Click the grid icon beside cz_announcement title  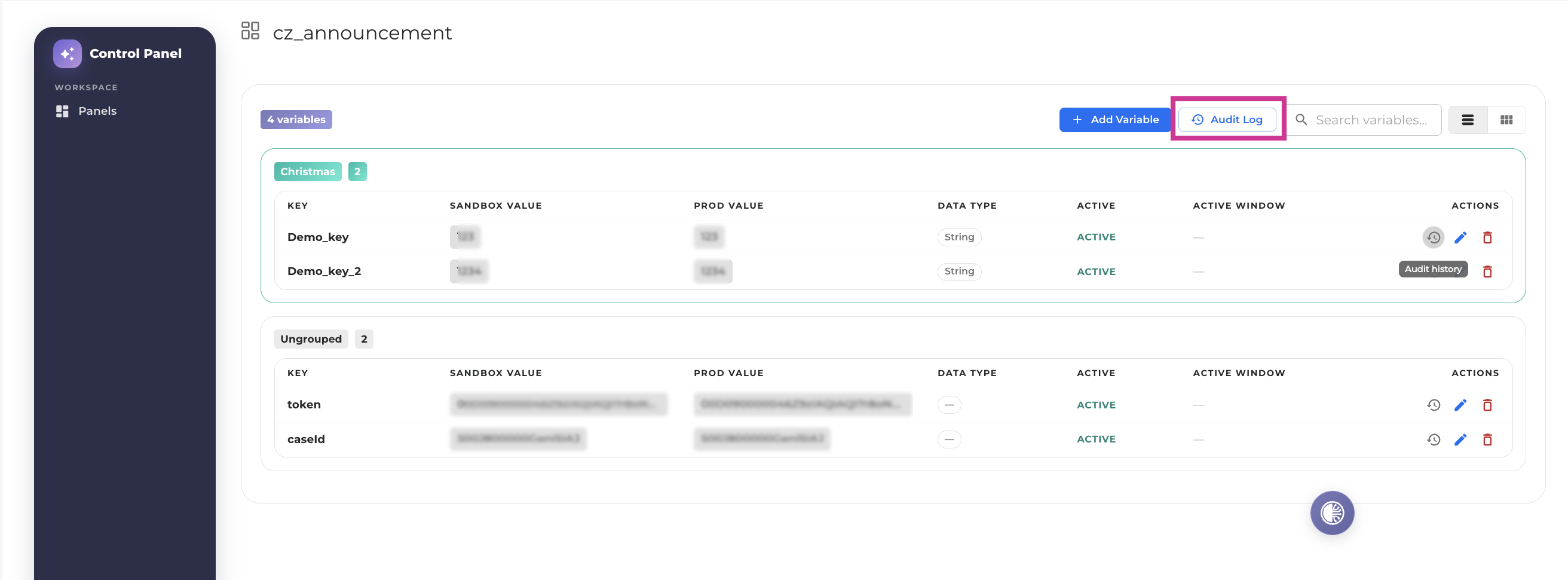[250, 31]
